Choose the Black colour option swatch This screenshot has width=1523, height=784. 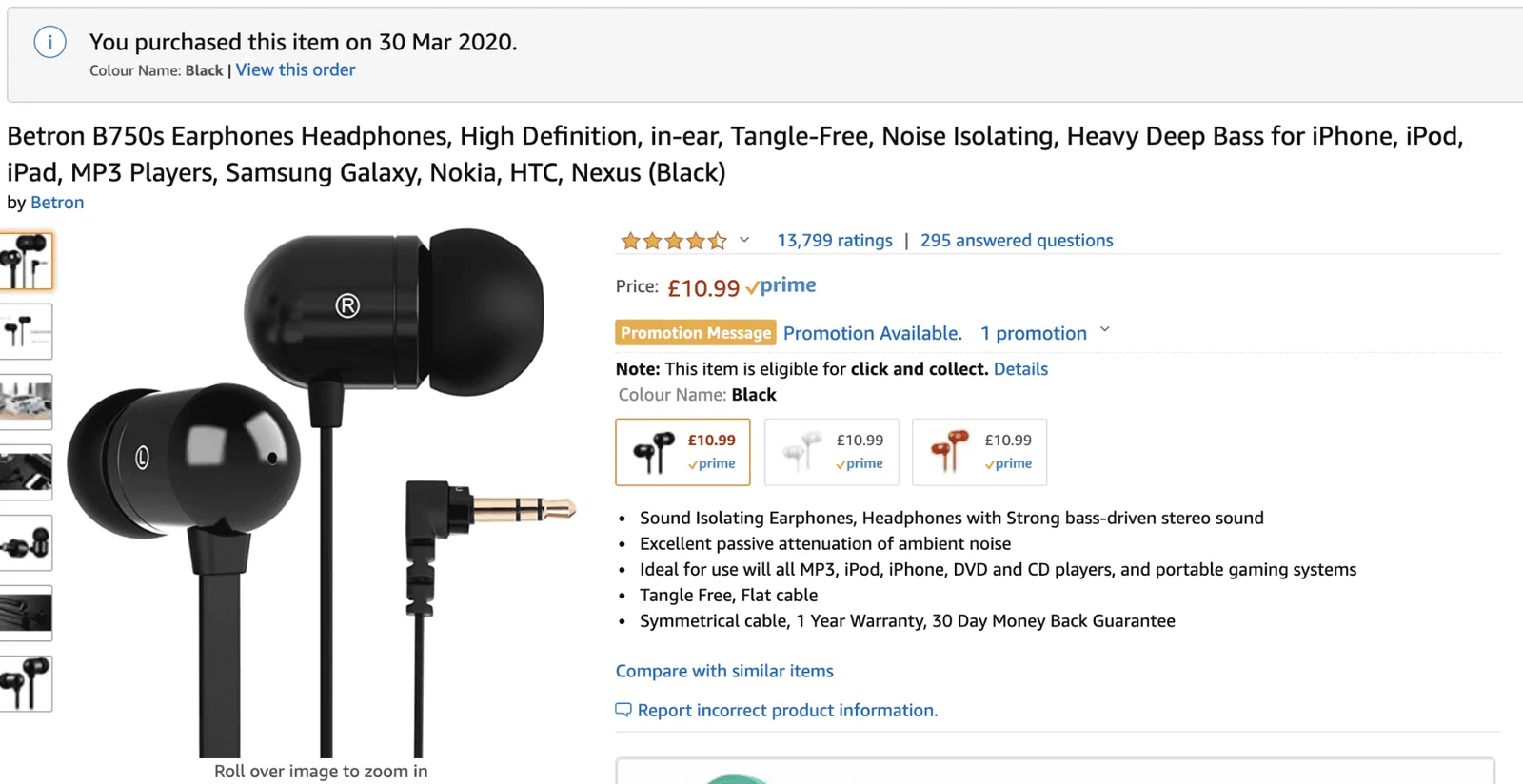click(682, 452)
